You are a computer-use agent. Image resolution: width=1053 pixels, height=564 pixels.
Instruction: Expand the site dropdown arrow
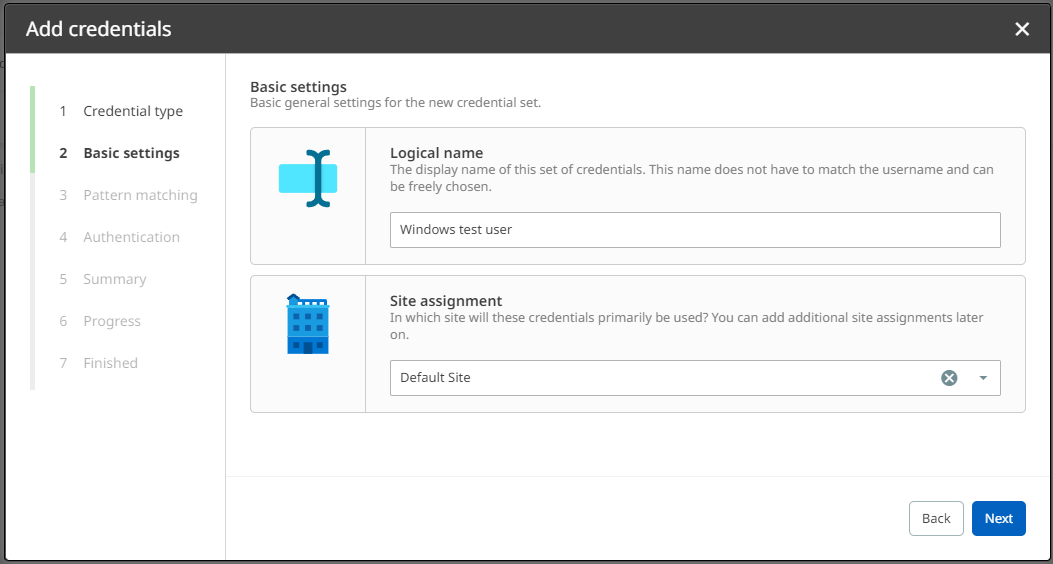pyautogui.click(x=983, y=378)
